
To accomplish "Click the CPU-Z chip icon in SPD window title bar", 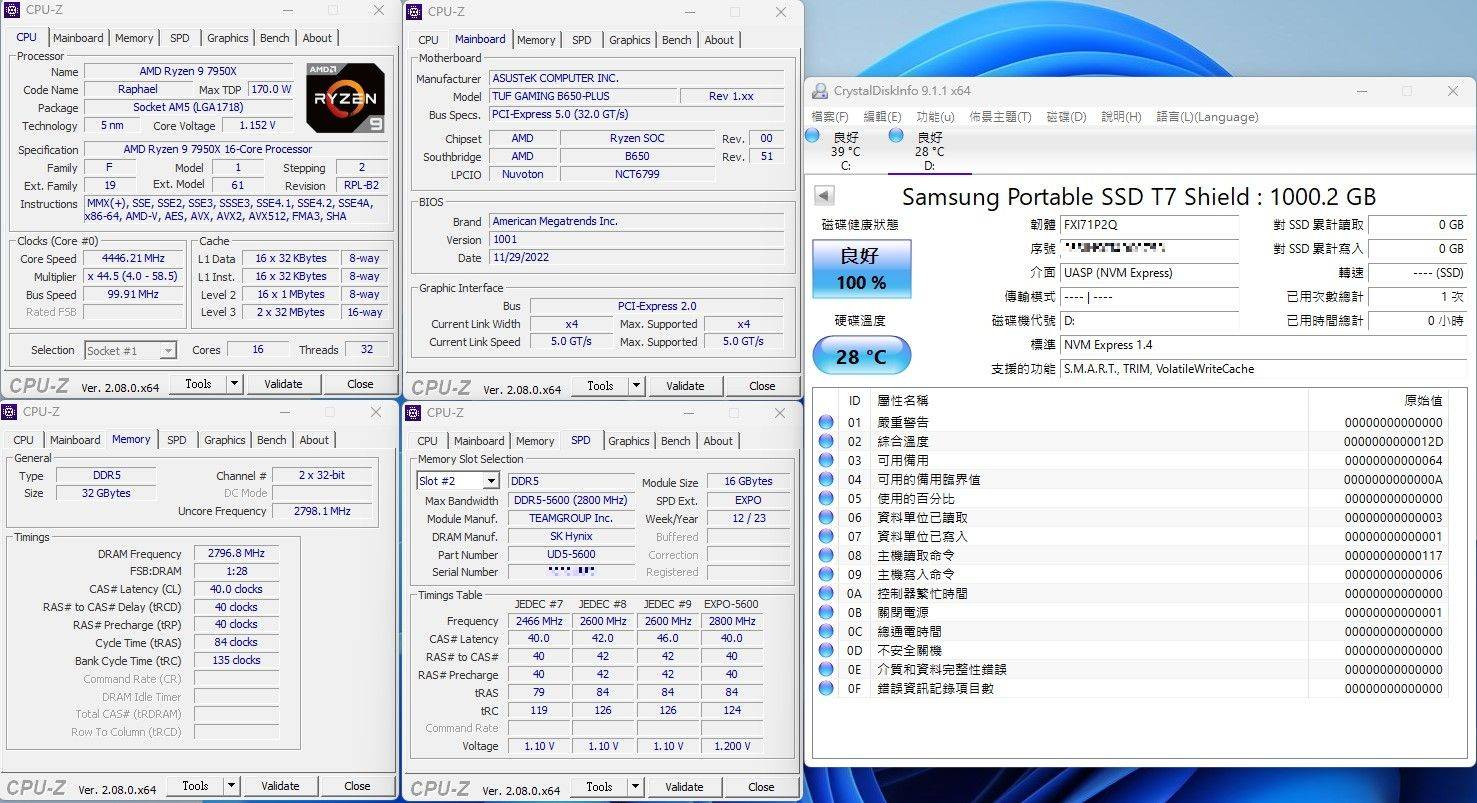I will pyautogui.click(x=413, y=412).
